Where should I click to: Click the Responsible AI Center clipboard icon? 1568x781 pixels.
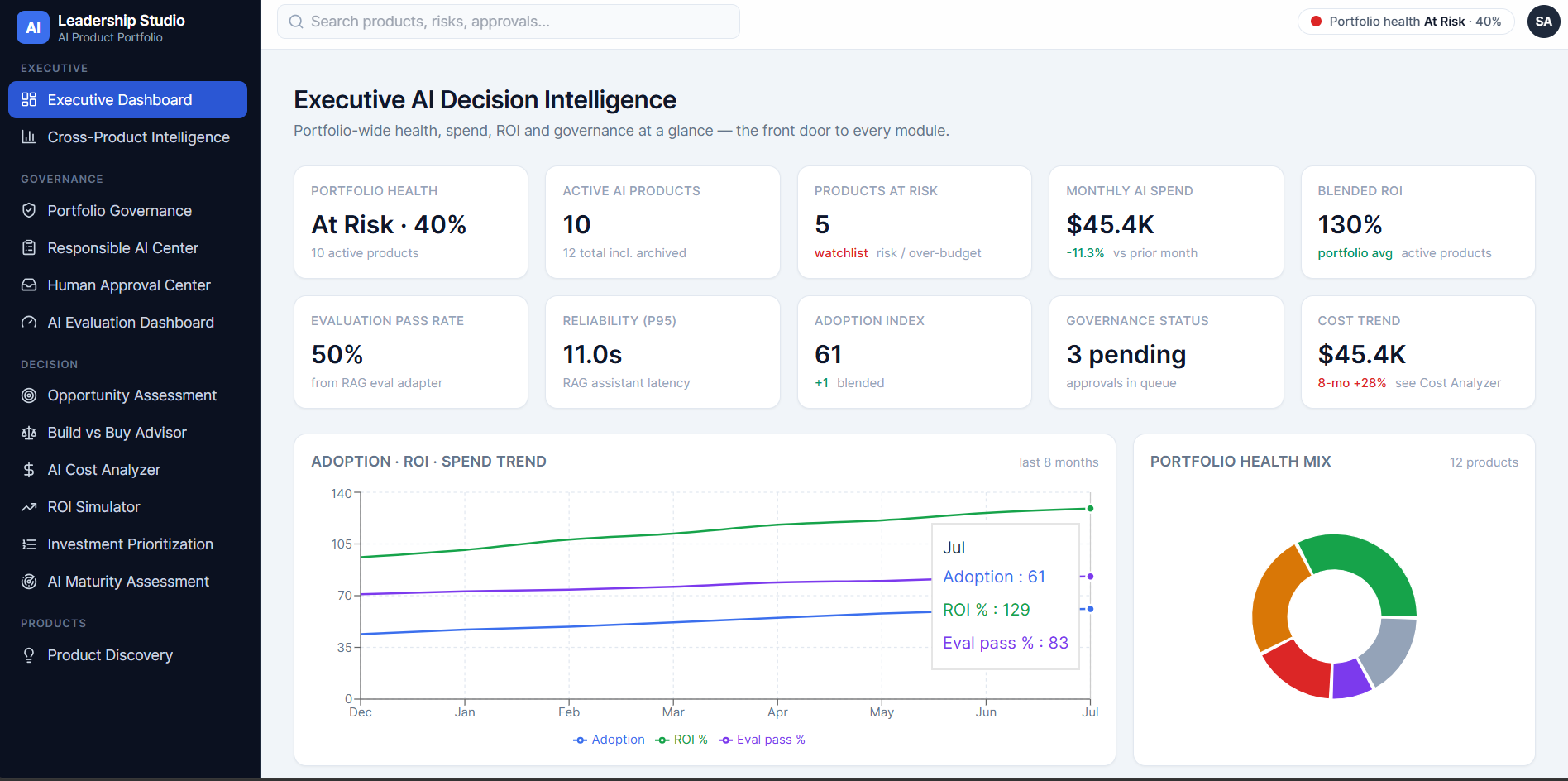pyautogui.click(x=29, y=247)
